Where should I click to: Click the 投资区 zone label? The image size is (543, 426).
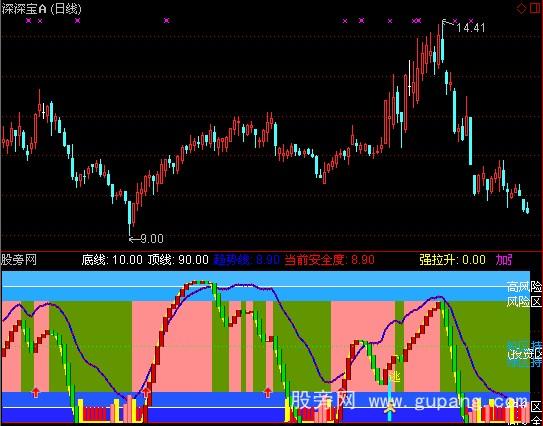(524, 354)
